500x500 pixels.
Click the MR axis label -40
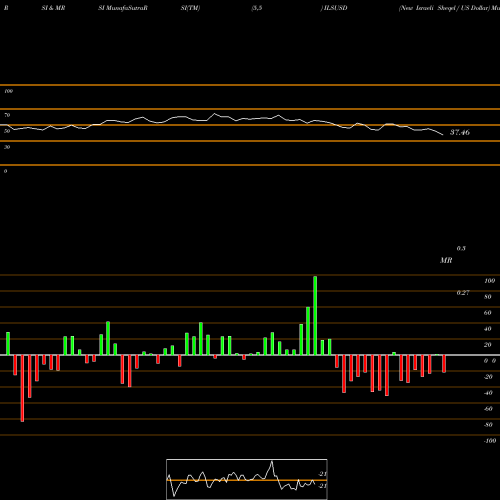[x=488, y=393]
